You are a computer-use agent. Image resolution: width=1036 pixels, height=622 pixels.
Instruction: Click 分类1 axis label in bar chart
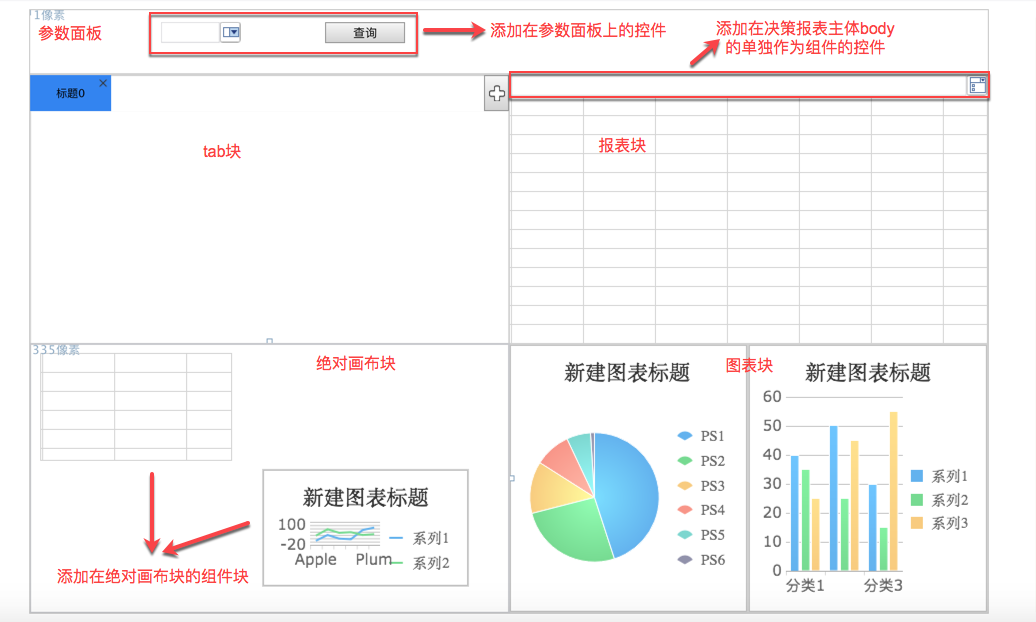(805, 585)
